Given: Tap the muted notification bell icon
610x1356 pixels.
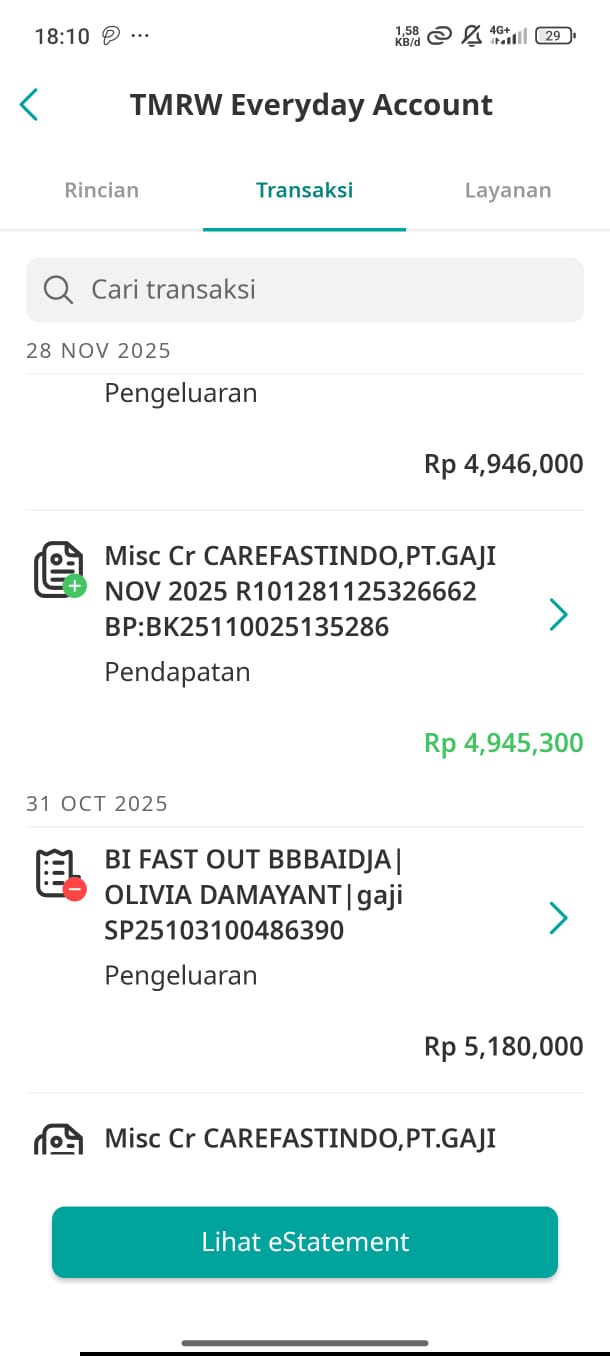Looking at the screenshot, I should [471, 36].
